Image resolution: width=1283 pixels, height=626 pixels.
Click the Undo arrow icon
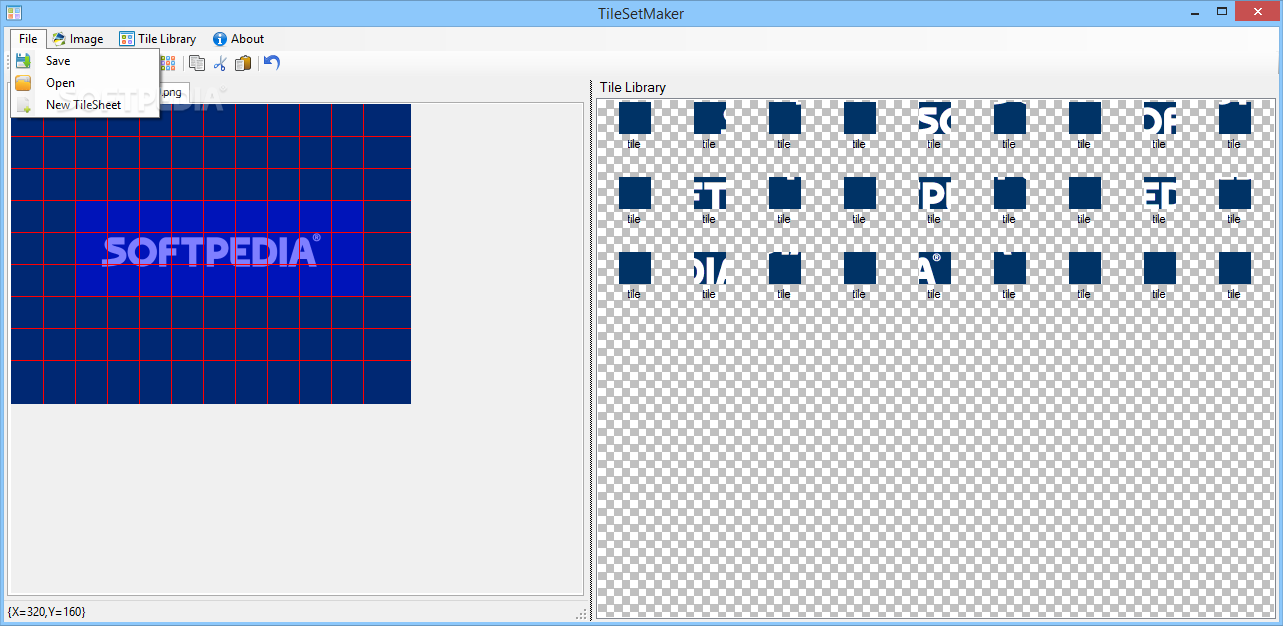272,63
